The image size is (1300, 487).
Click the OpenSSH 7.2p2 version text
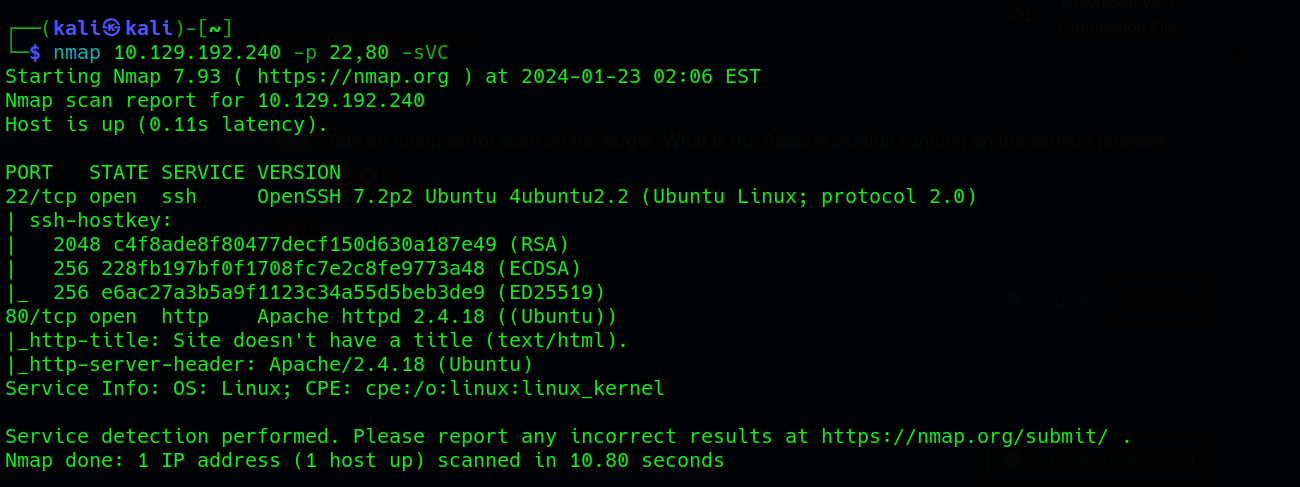coord(335,196)
